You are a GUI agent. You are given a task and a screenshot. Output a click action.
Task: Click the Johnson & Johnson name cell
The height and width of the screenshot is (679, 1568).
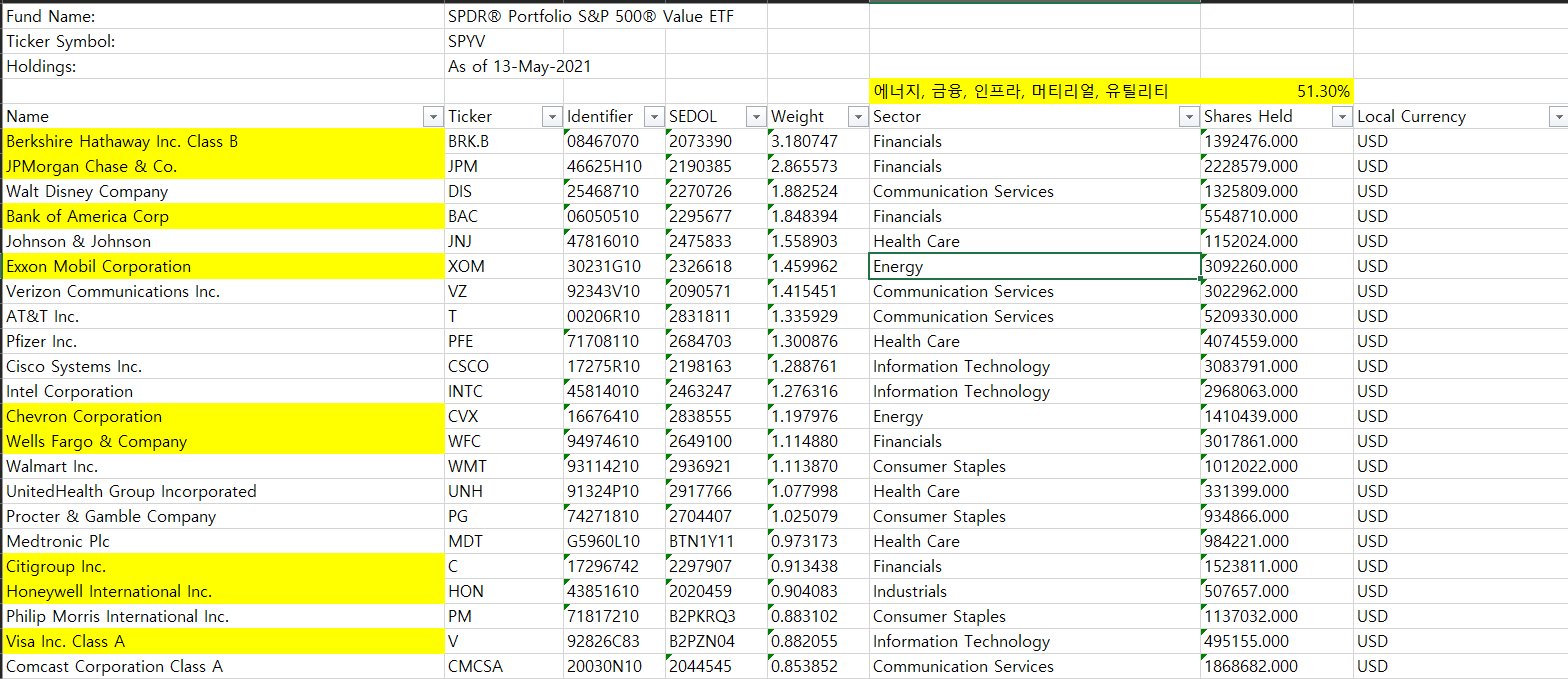(x=224, y=241)
